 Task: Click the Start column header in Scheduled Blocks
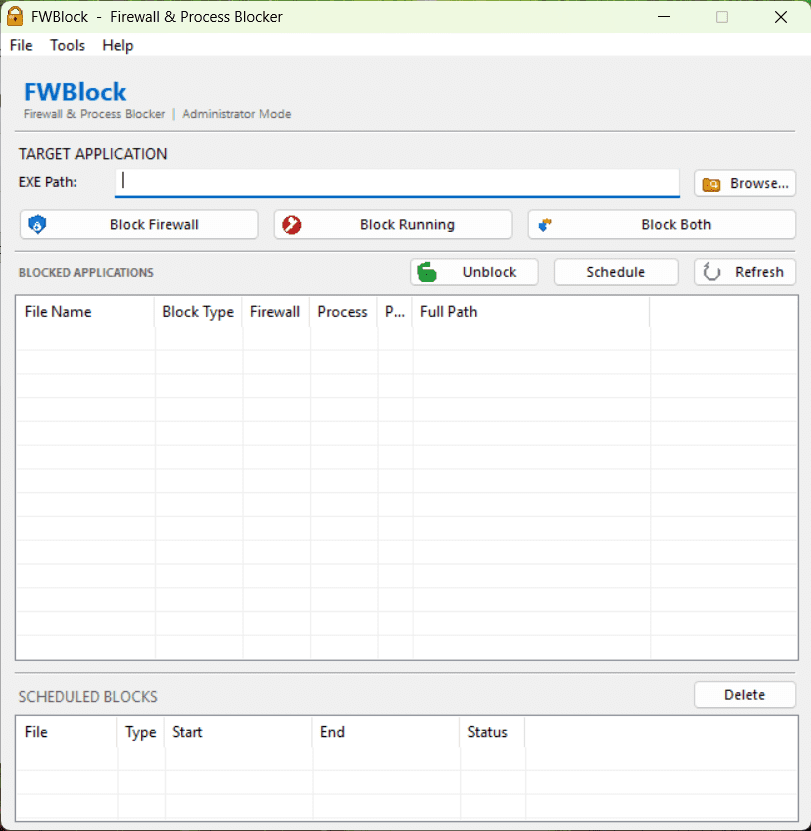pos(239,732)
